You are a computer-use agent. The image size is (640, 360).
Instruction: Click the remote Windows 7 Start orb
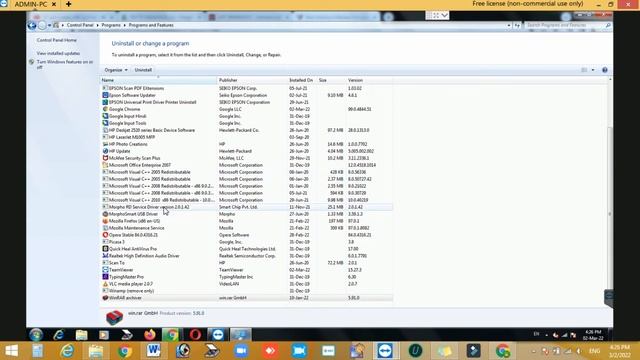(x=36, y=335)
